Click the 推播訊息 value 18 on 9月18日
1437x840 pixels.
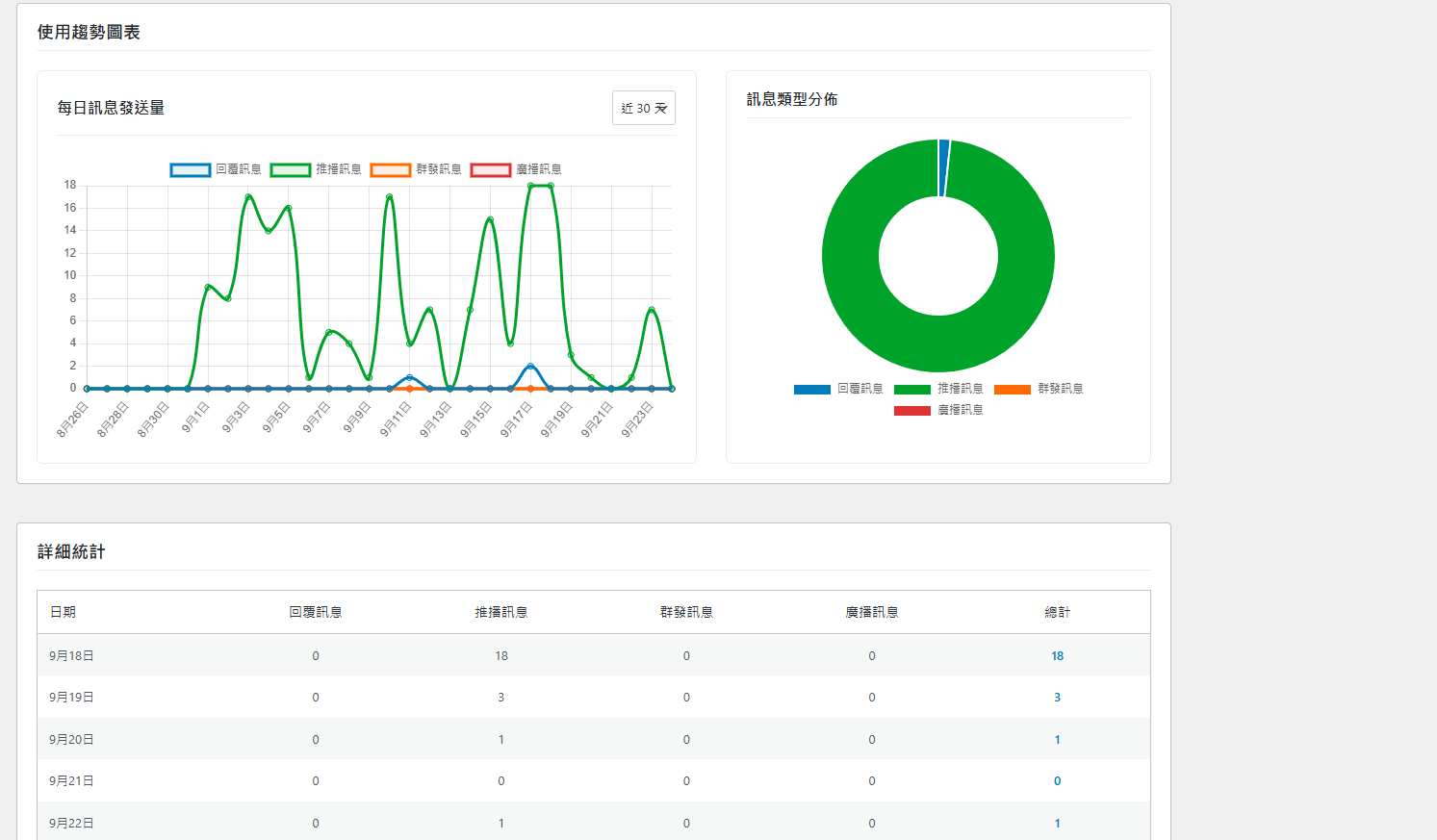(500, 655)
